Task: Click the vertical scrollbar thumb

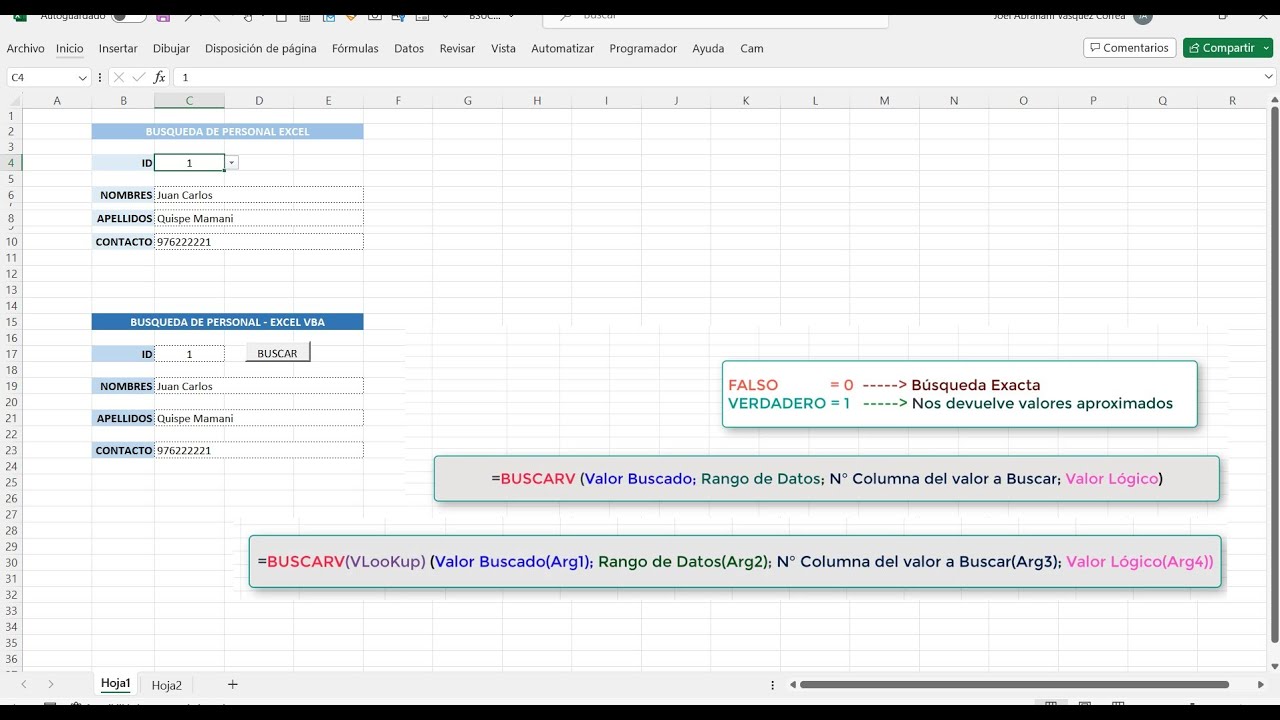Action: (x=1274, y=374)
